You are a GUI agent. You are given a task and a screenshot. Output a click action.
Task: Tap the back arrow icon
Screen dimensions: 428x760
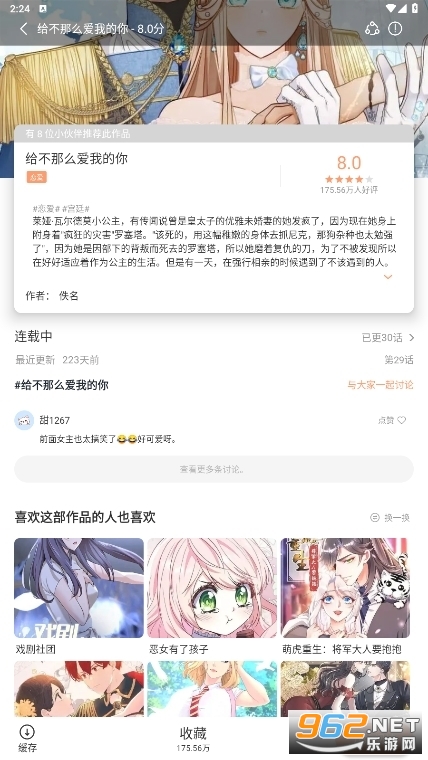tap(23, 29)
